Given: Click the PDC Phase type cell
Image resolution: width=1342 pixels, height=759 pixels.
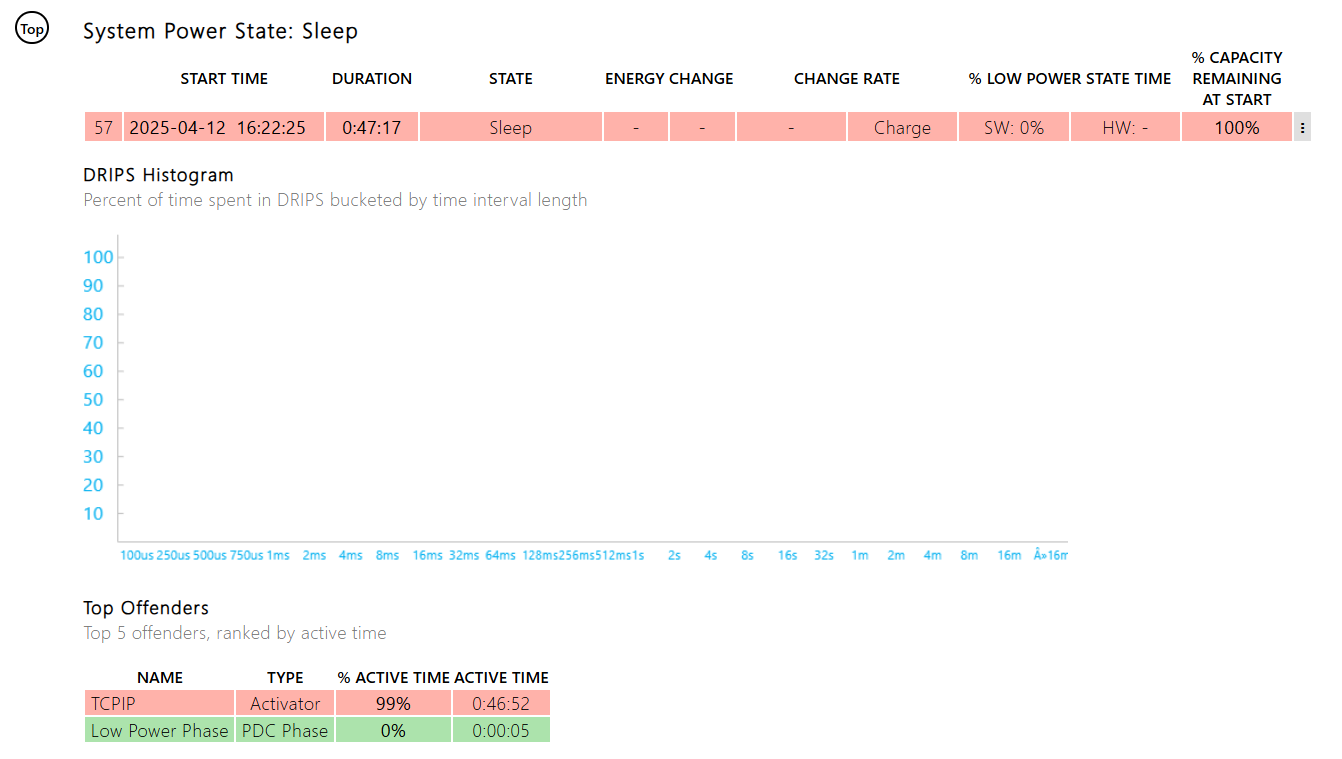Looking at the screenshot, I should (285, 731).
